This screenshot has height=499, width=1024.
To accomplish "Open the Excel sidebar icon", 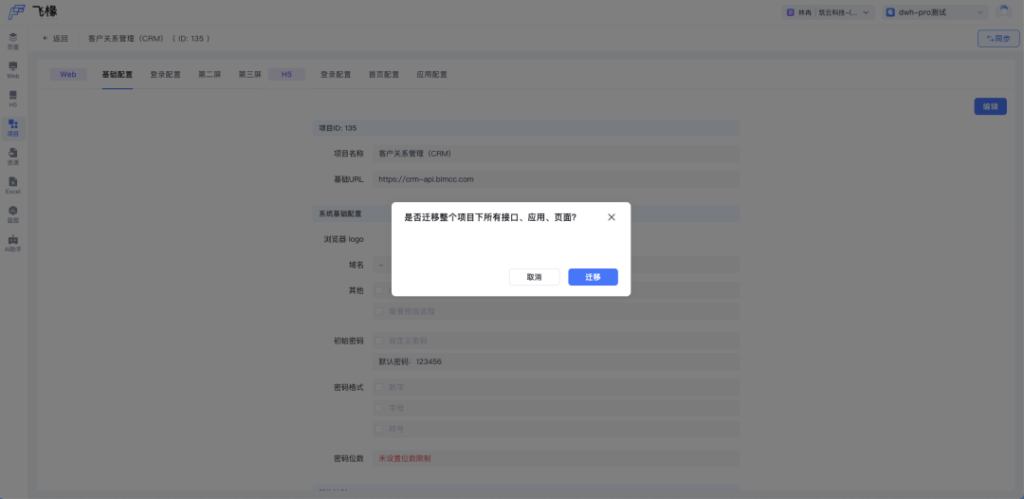I will tap(13, 184).
